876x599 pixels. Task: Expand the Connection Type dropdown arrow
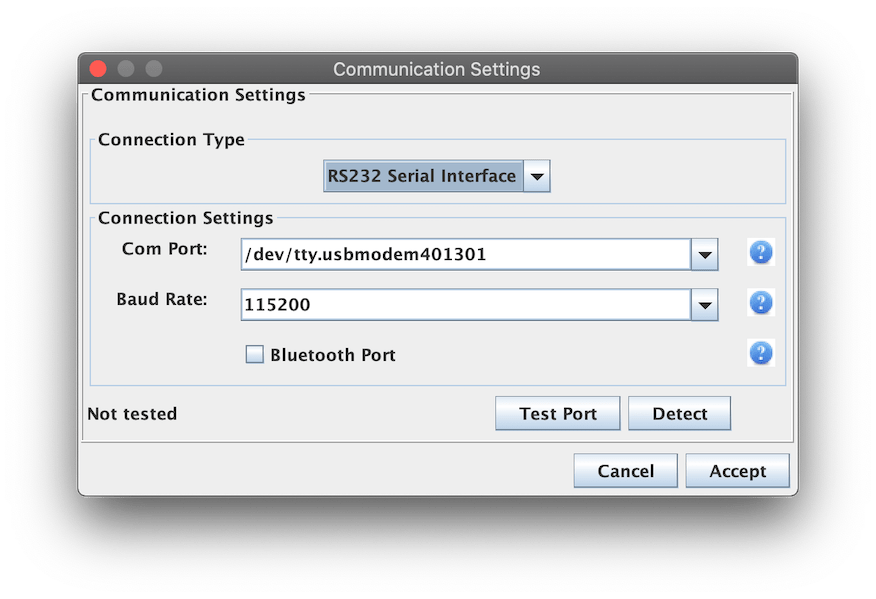537,177
